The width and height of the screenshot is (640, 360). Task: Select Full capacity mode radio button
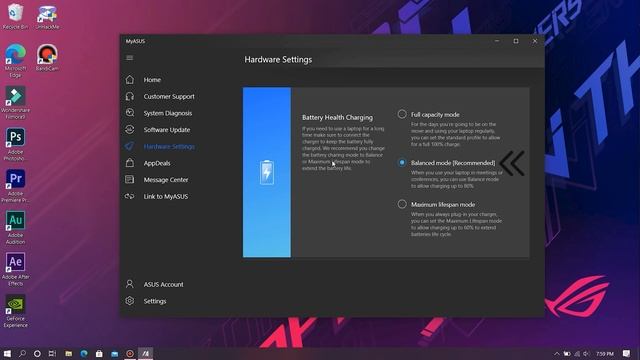402,114
